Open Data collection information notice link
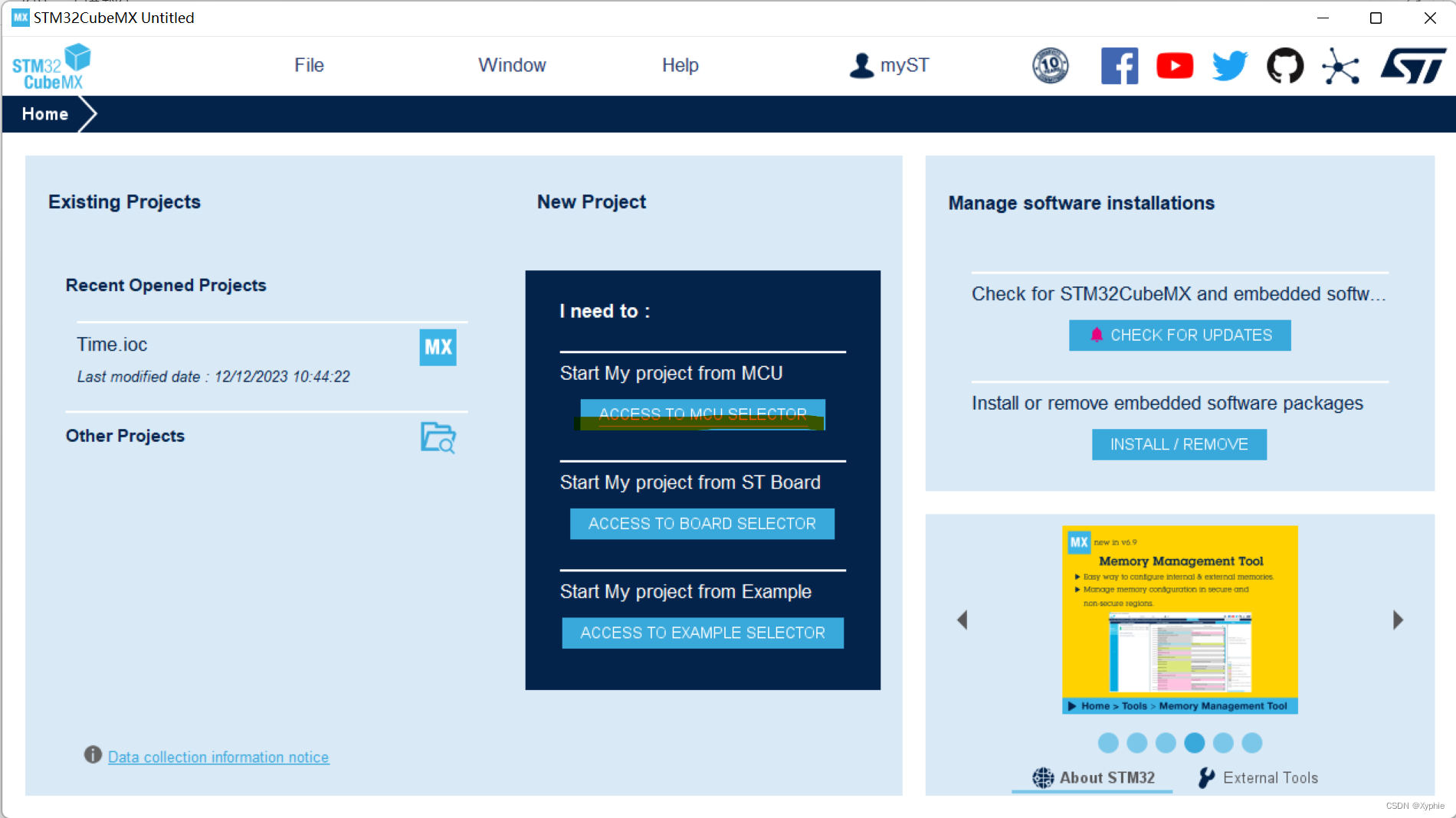Image resolution: width=1456 pixels, height=818 pixels. pos(218,757)
